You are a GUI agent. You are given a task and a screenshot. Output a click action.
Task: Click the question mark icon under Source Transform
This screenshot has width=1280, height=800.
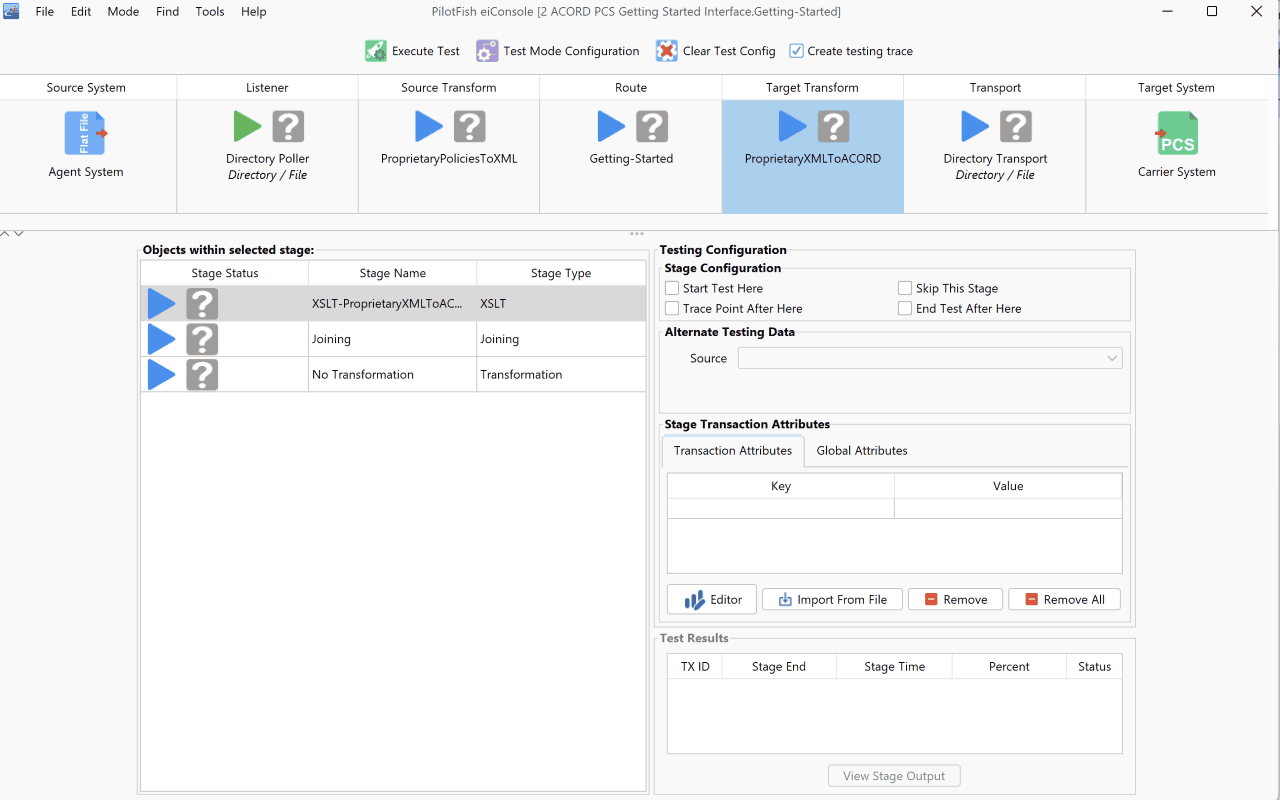click(x=470, y=127)
